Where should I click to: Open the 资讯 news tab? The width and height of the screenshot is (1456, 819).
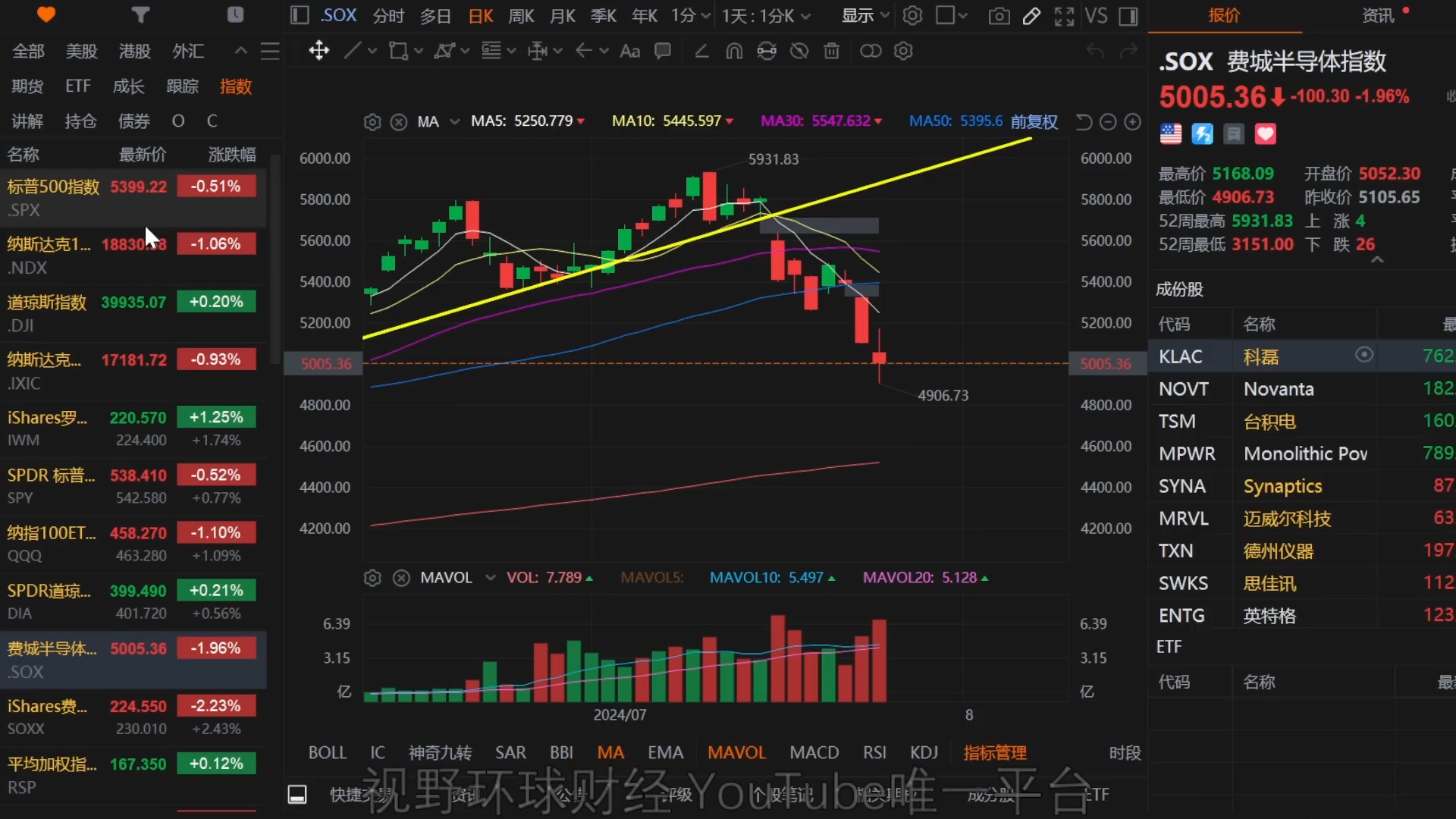(x=1378, y=16)
